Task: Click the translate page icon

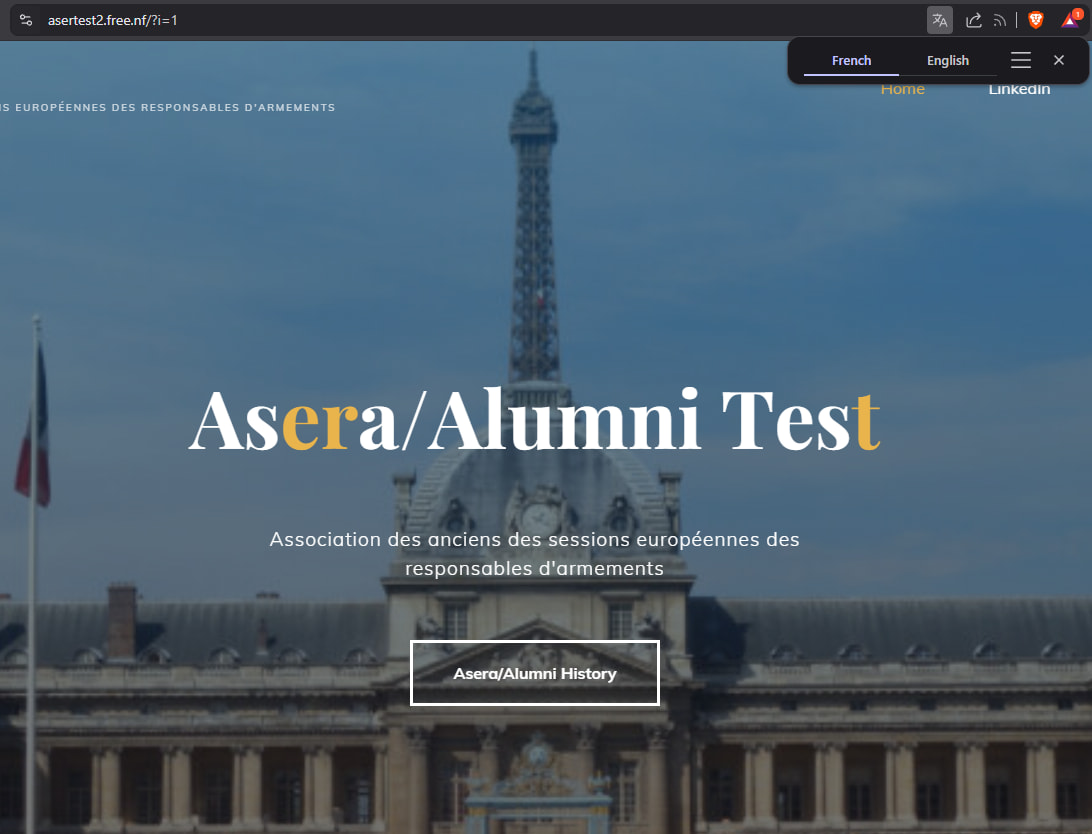Action: pyautogui.click(x=939, y=20)
